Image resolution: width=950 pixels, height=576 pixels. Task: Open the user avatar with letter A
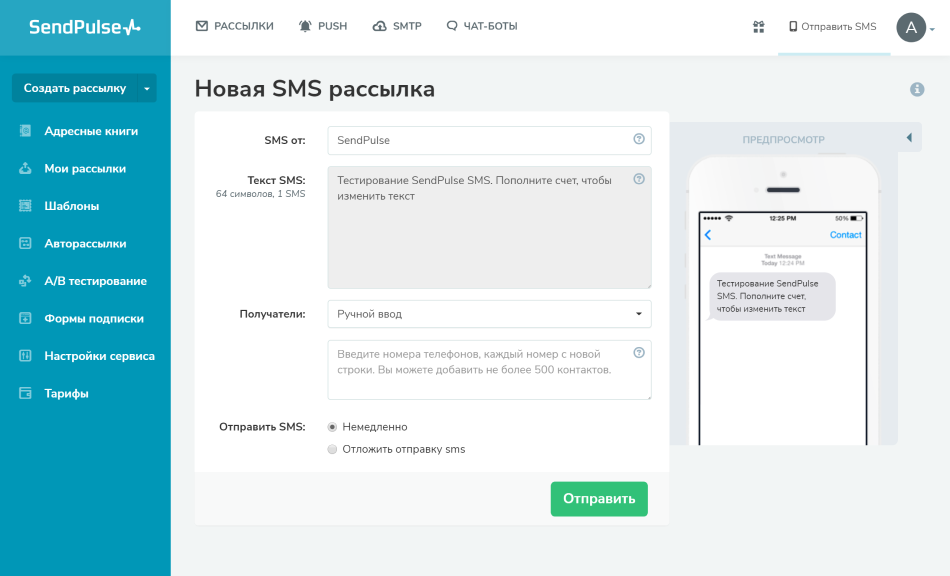point(911,27)
